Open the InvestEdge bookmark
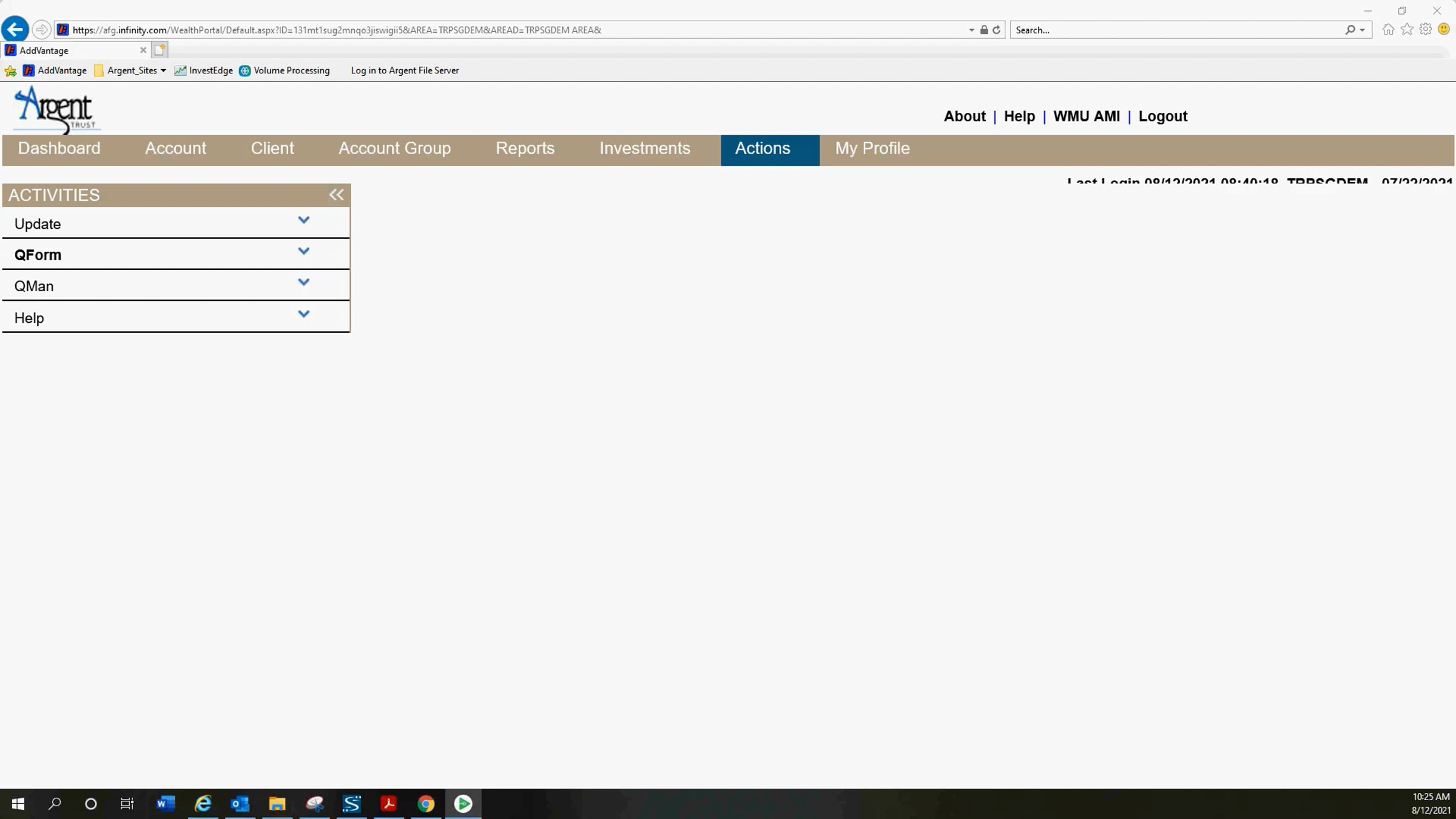 [x=204, y=70]
